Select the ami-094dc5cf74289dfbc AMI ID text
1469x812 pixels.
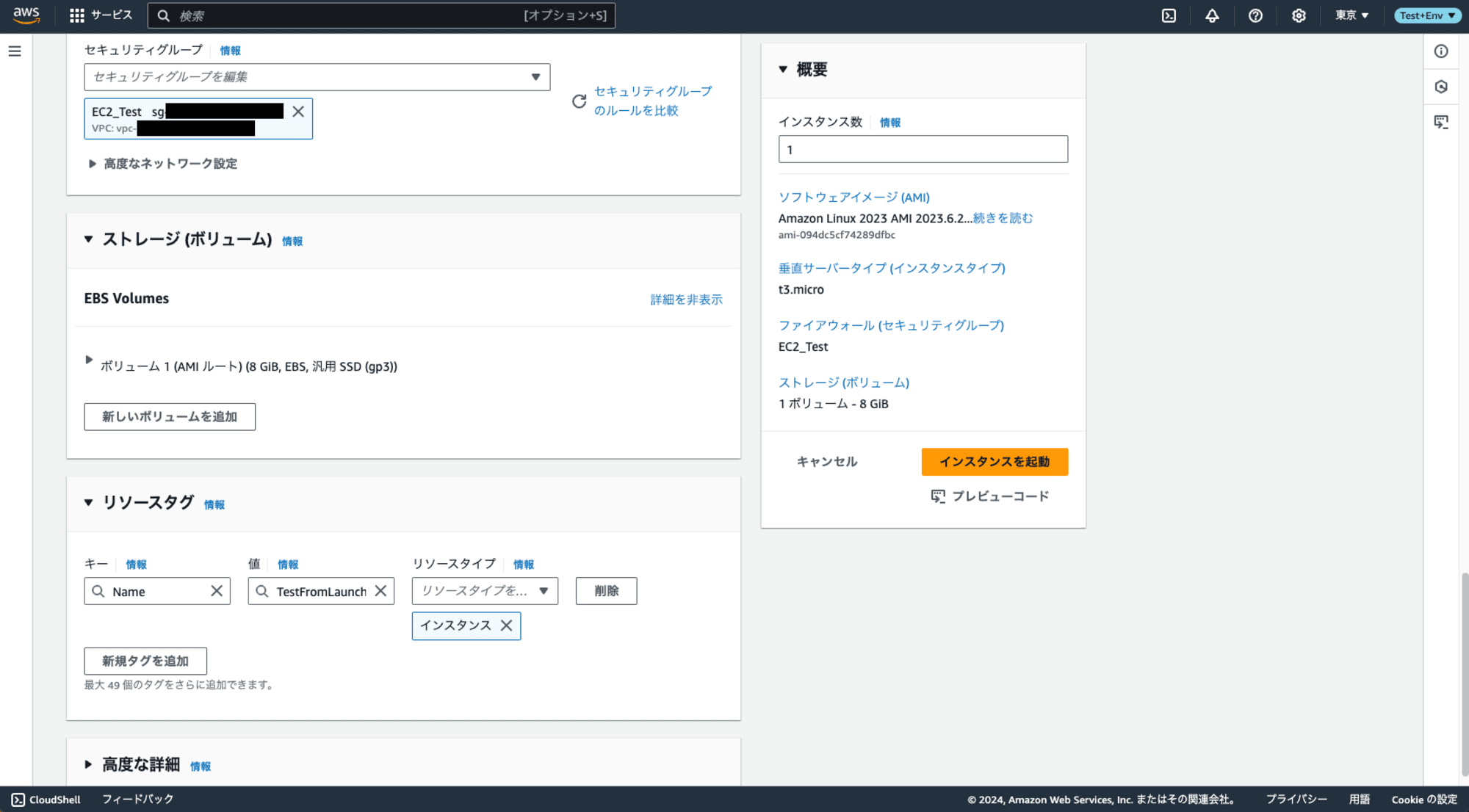(837, 235)
